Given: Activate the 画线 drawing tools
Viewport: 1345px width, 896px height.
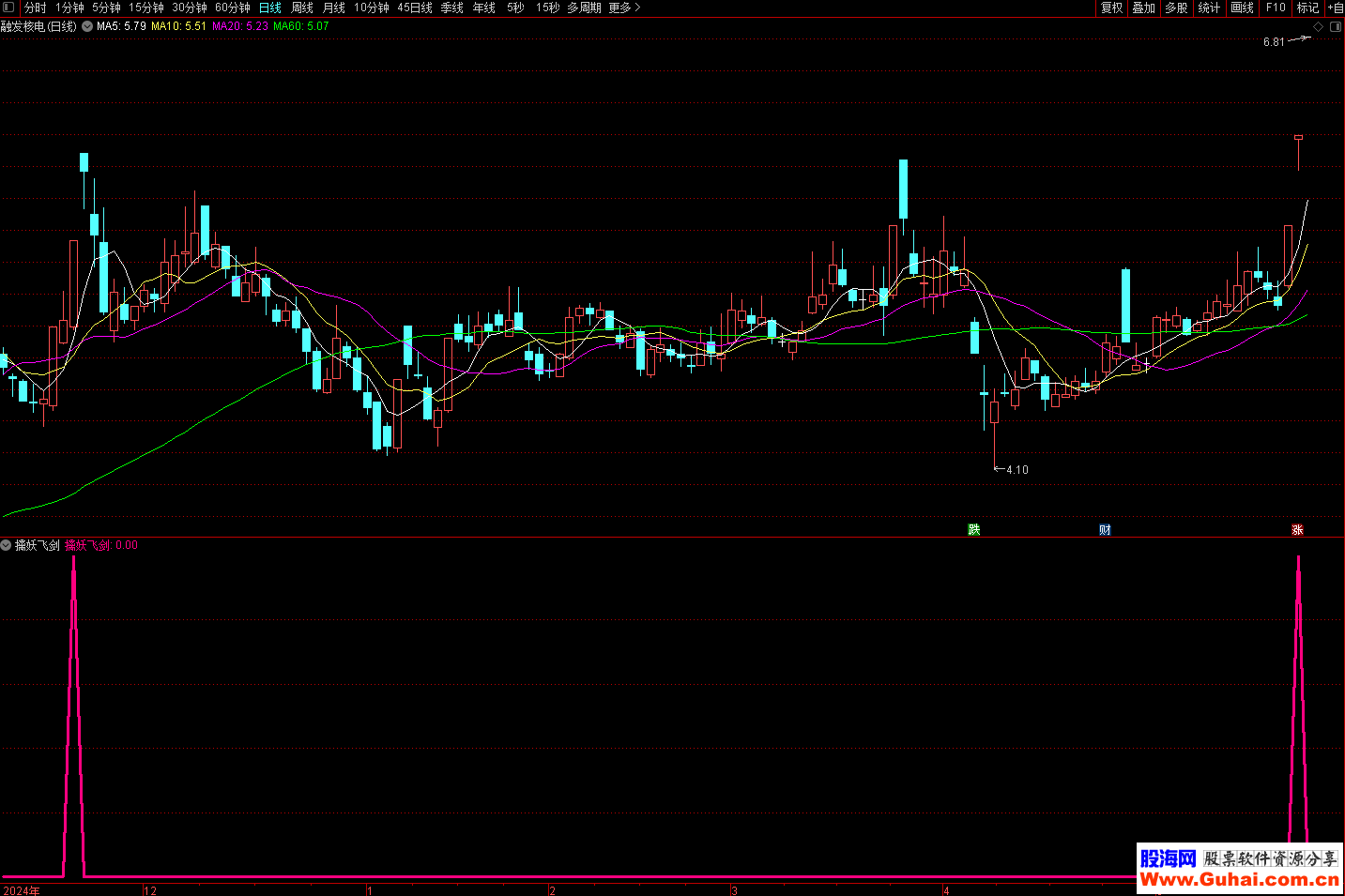Looking at the screenshot, I should pos(1243,8).
